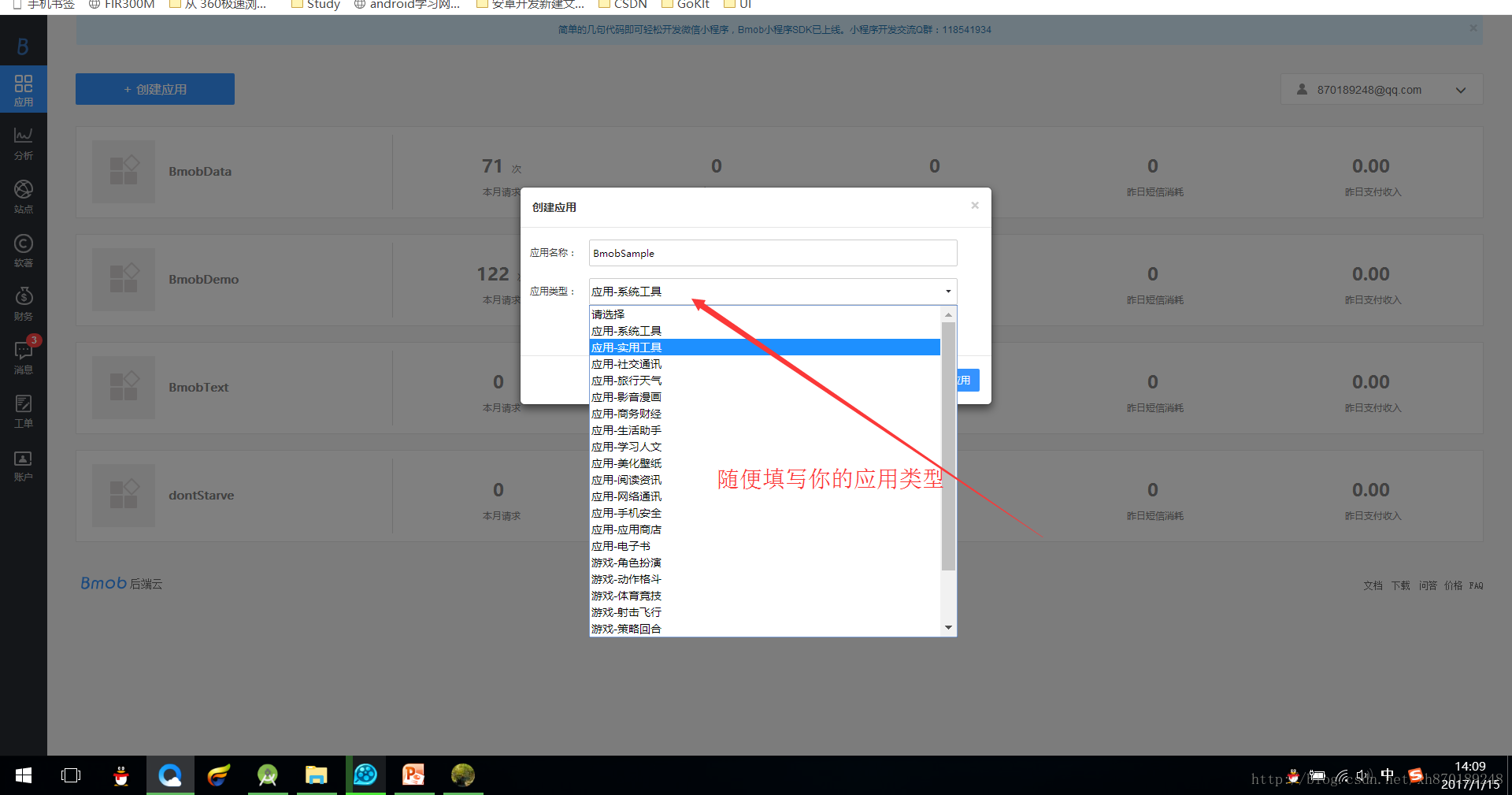Image resolution: width=1512 pixels, height=795 pixels.
Task: Open the 价格 footer link
Action: [1453, 585]
